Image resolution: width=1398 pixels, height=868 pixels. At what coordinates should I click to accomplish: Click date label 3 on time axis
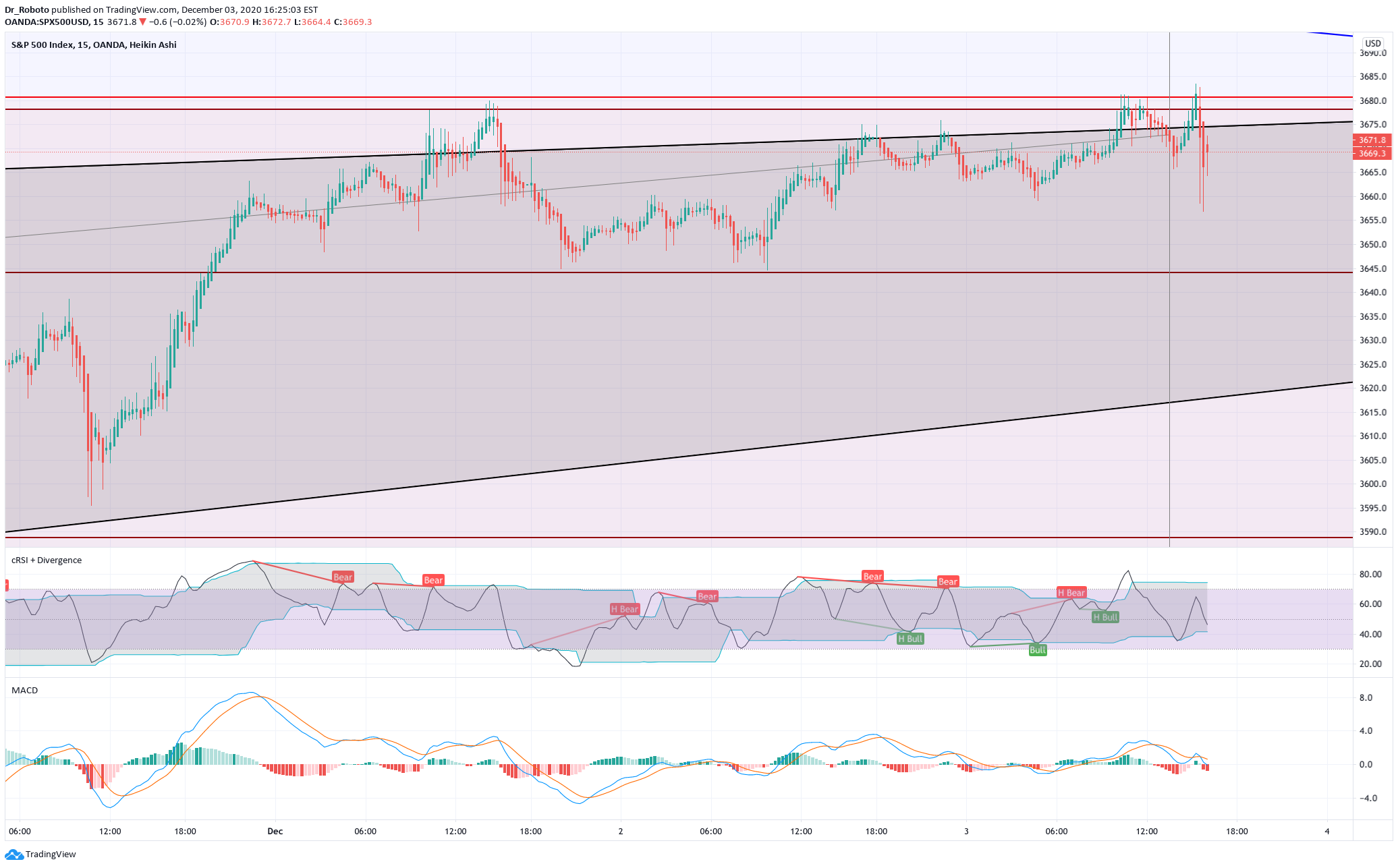click(966, 831)
